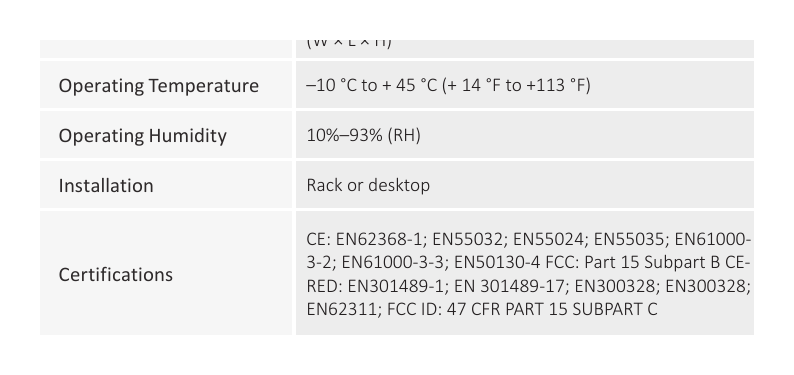Click the EN61000-3-3 certification entry

point(392,263)
